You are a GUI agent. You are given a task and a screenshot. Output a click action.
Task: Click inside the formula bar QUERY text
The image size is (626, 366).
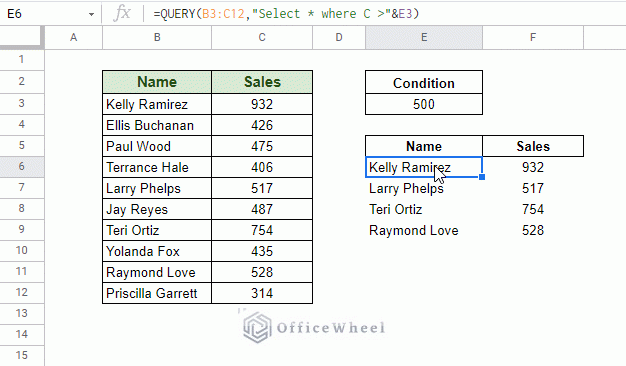286,14
